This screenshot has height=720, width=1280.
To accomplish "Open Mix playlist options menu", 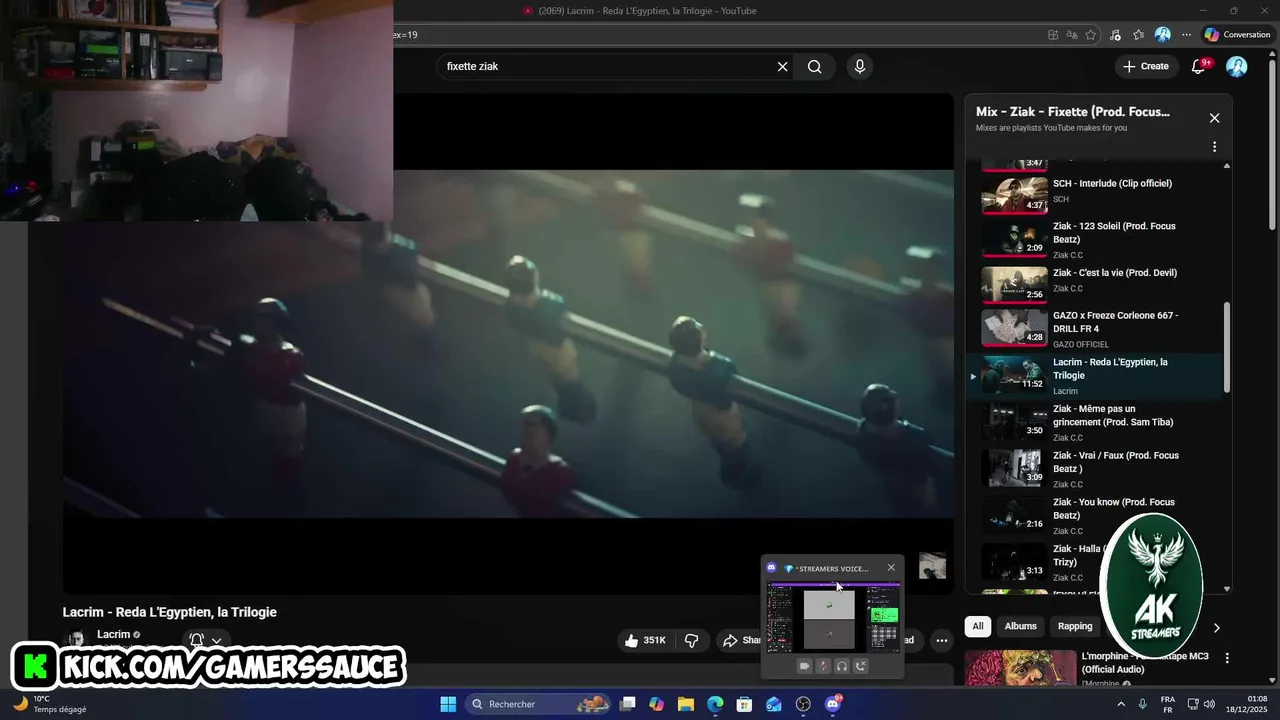I will 1214,147.
